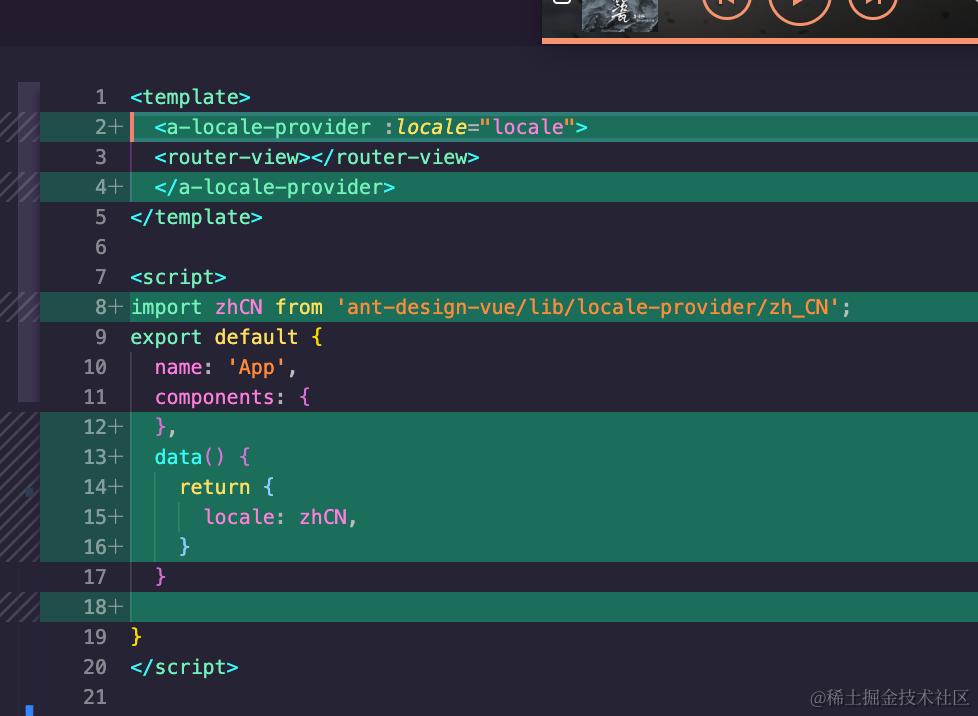
Task: Click the return keyword on line 14
Action: point(215,487)
